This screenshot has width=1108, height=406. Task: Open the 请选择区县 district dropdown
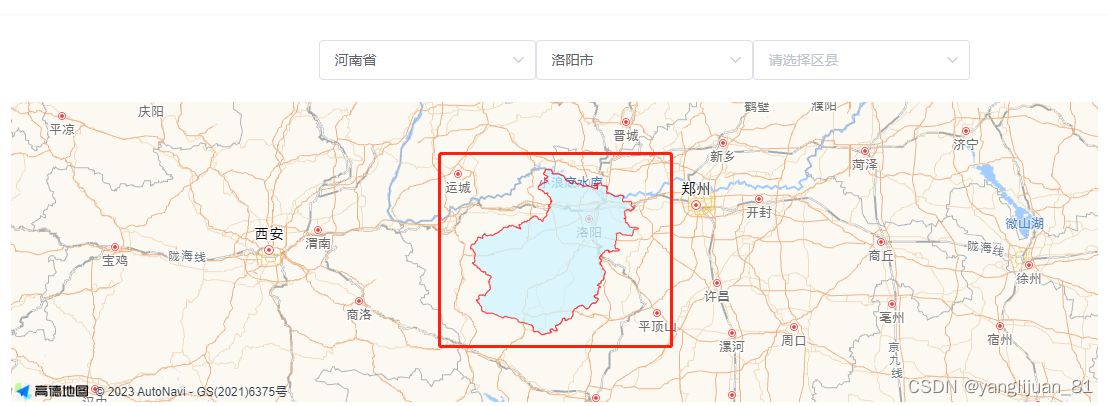point(861,60)
